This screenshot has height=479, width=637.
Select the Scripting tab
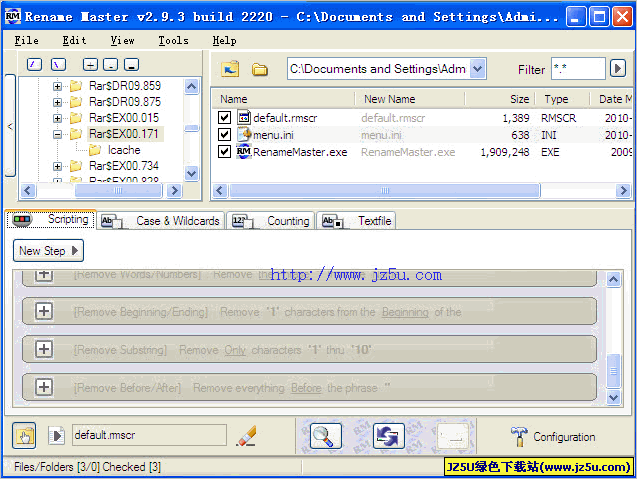point(51,219)
